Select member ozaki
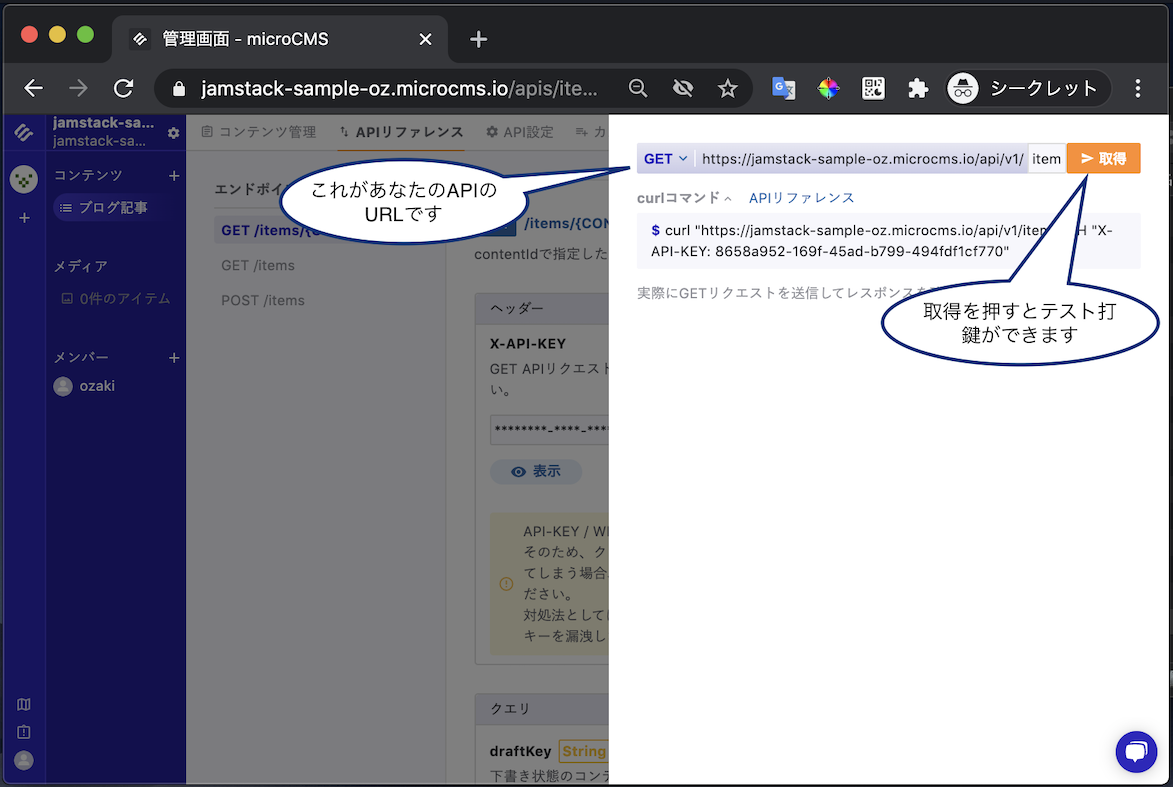This screenshot has width=1173, height=787. tap(85, 386)
